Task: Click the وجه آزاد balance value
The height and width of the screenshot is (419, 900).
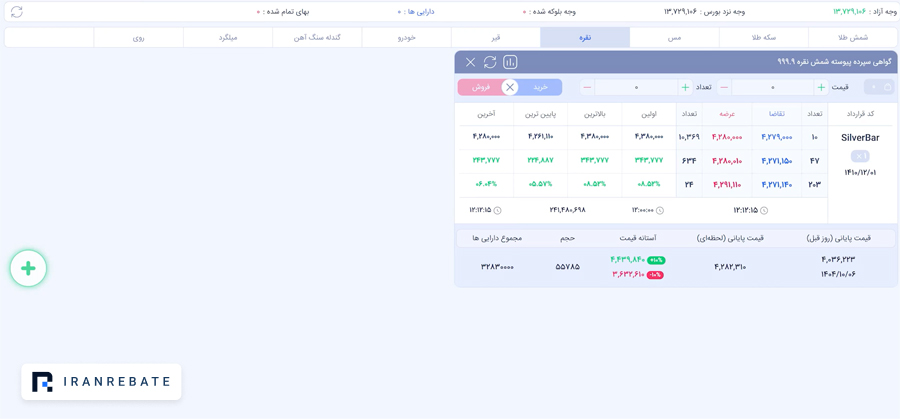Action: [849, 11]
